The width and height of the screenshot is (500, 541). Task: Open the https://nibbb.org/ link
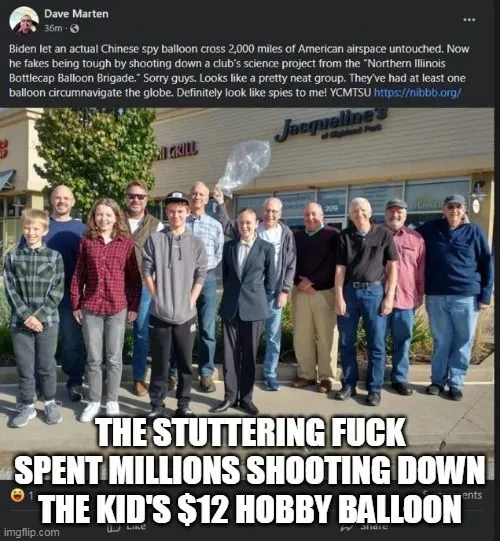pos(417,92)
